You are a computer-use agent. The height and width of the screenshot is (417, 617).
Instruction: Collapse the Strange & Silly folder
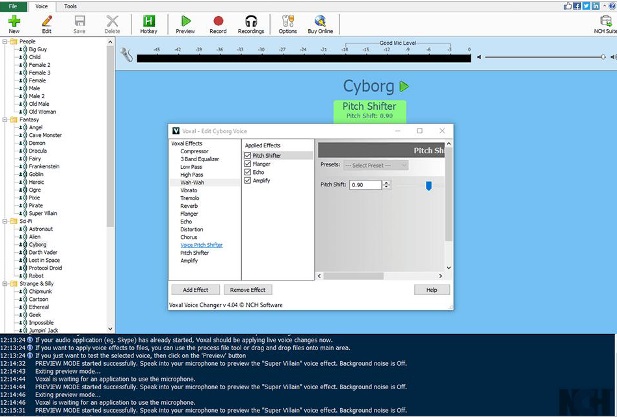(5, 284)
